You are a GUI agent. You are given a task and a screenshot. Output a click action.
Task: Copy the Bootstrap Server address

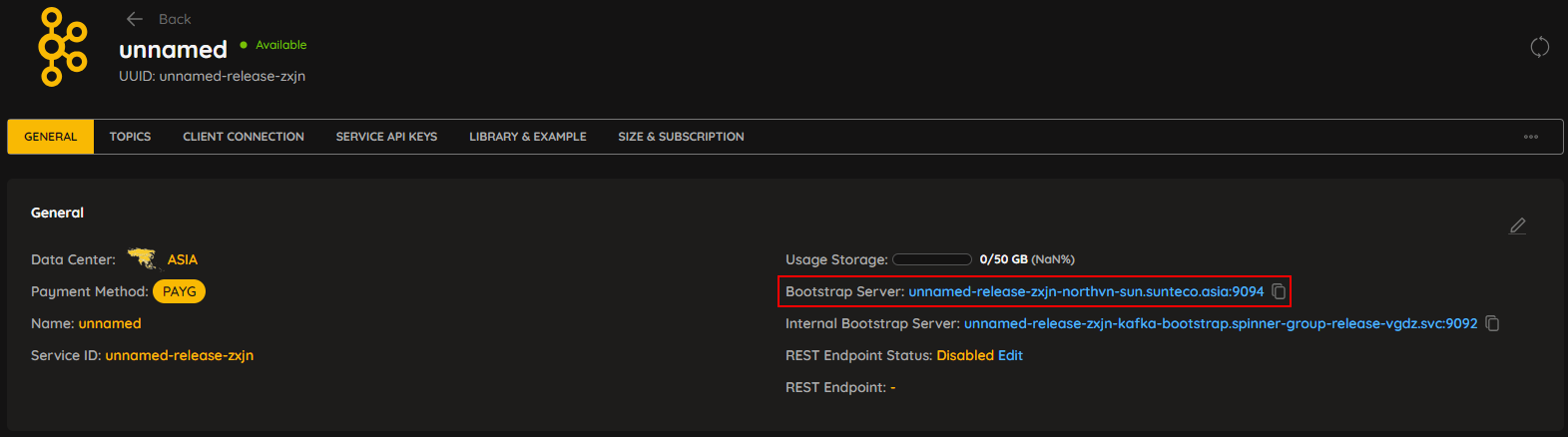[x=1279, y=292]
